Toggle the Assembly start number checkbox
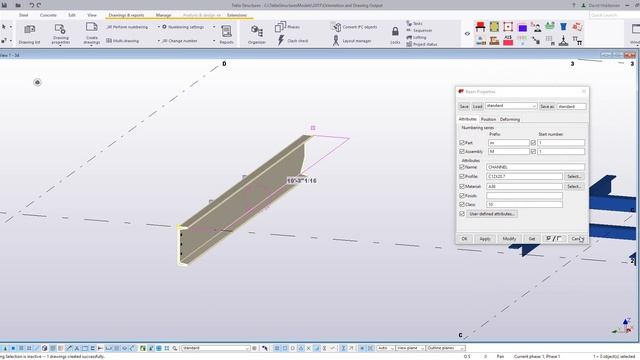Image resolution: width=640 pixels, height=360 pixels. point(533,151)
